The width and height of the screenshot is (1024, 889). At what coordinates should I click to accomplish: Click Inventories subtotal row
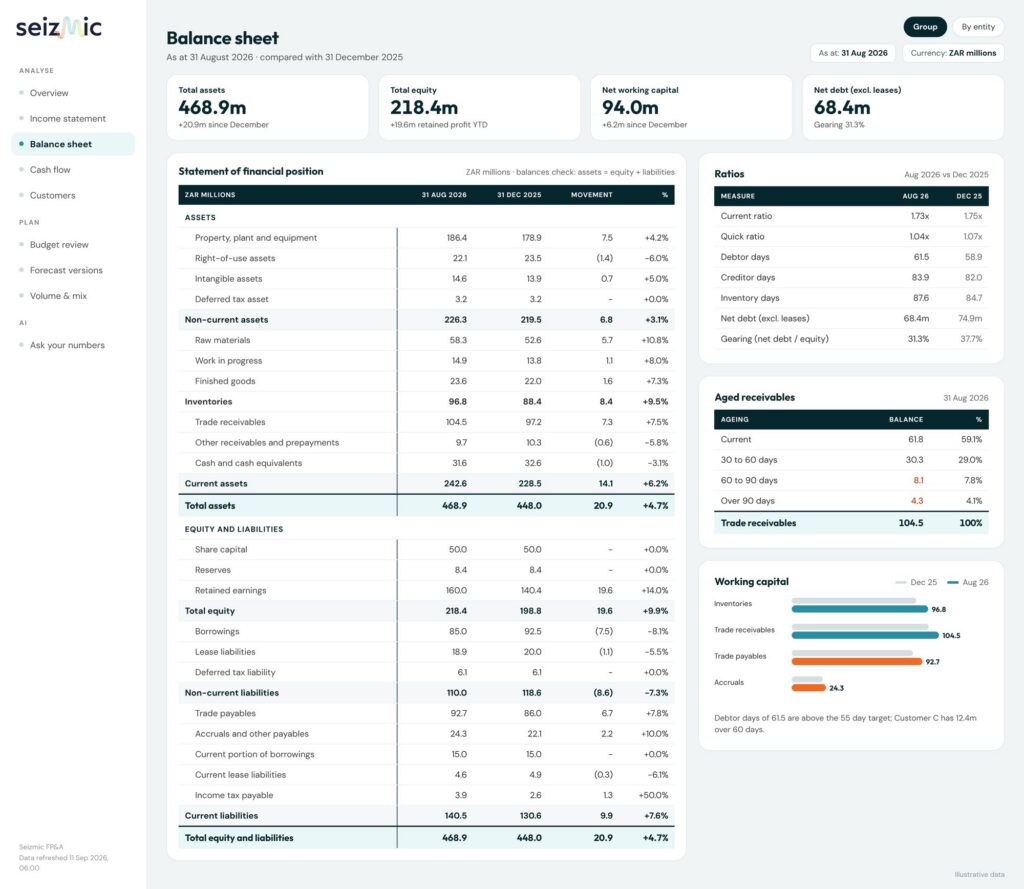[x=426, y=401]
